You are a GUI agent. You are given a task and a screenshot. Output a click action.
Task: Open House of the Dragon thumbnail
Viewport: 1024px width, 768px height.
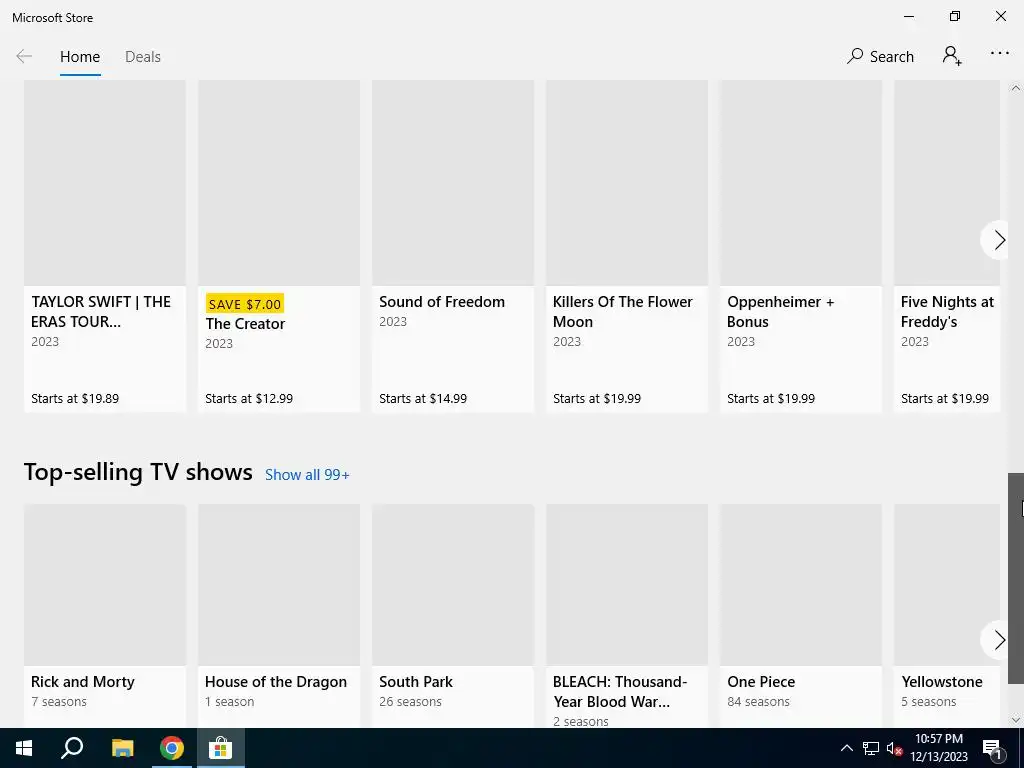tap(279, 584)
